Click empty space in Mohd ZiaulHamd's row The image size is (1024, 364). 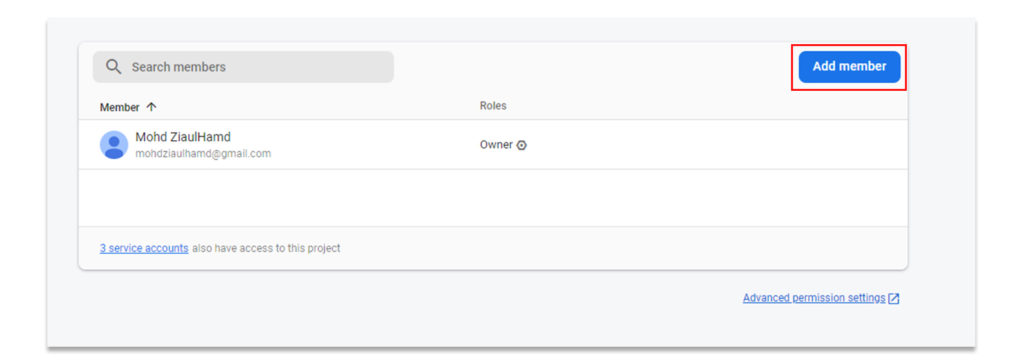(712, 144)
